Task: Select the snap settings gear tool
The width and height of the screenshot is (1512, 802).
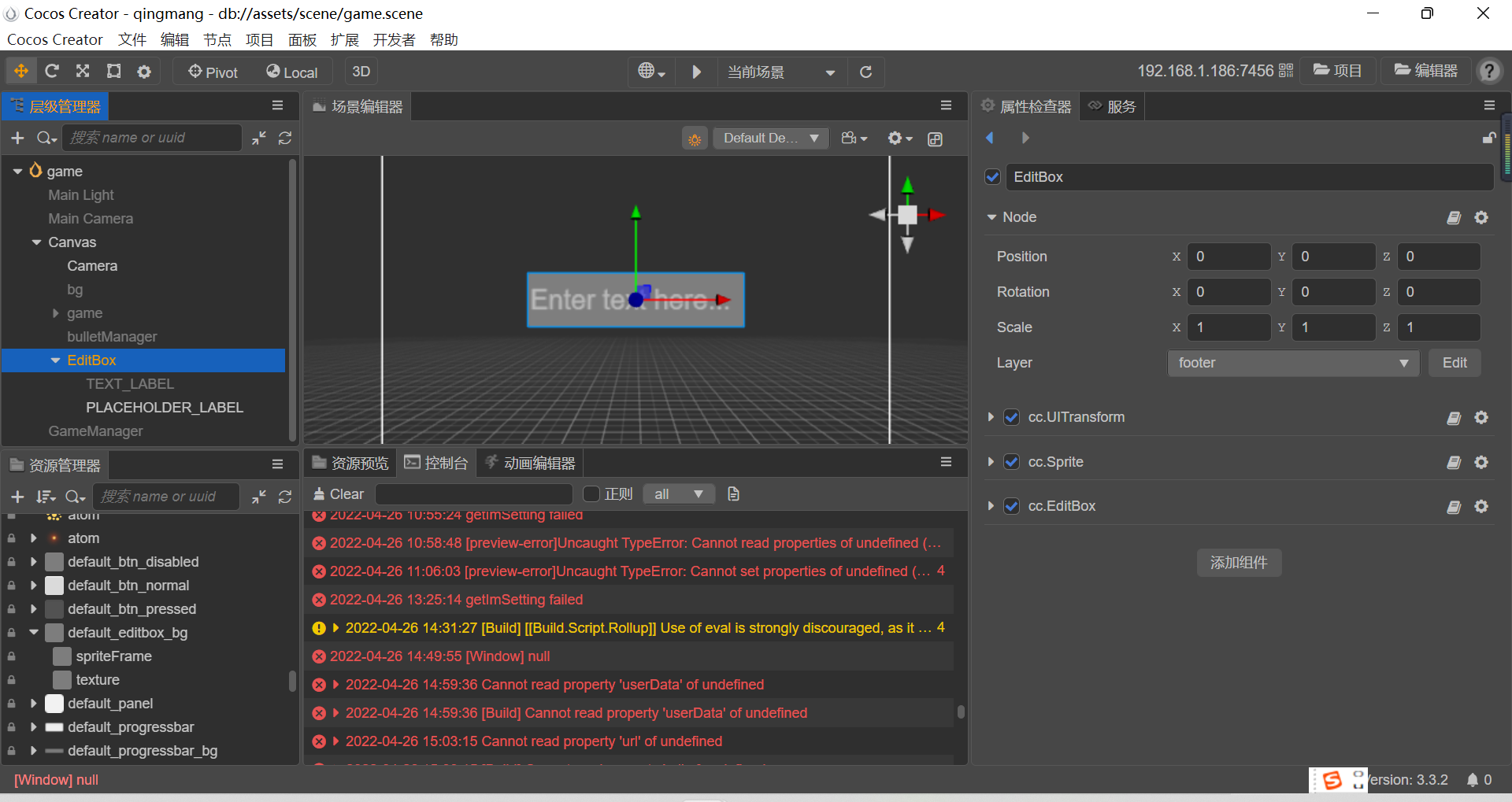Action: coord(144,72)
